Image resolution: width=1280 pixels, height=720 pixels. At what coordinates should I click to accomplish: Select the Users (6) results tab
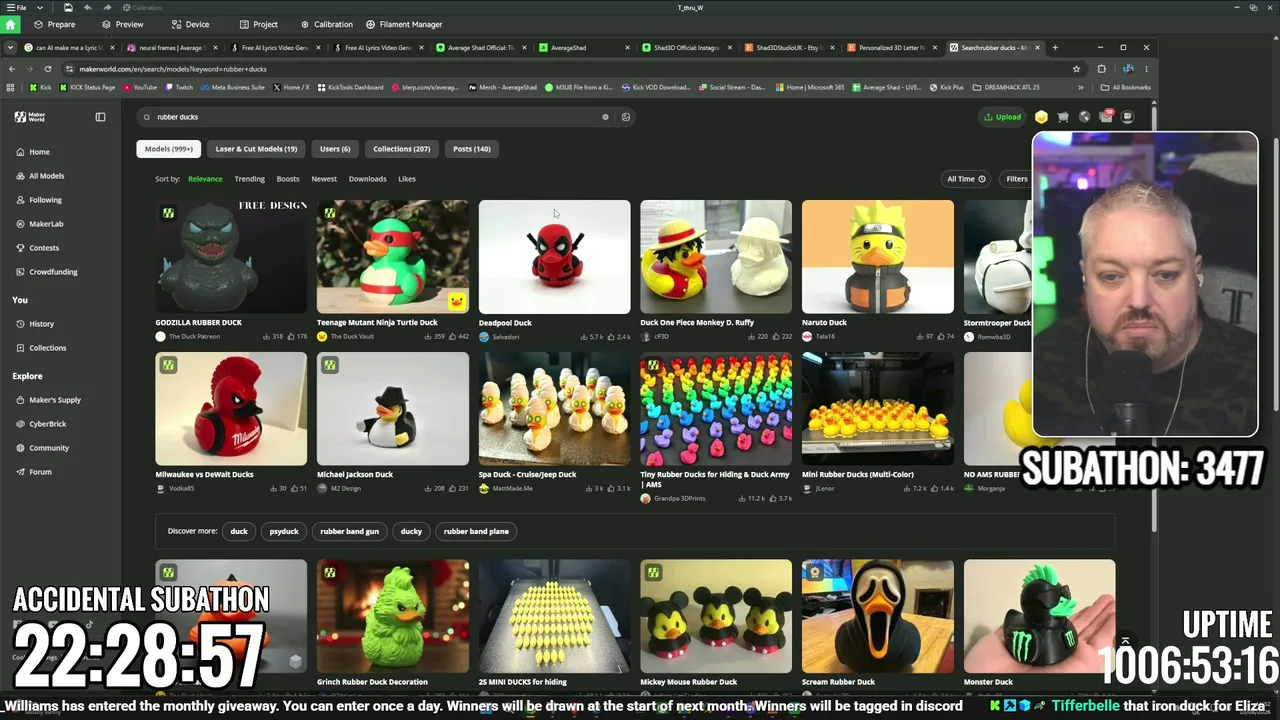tap(335, 149)
